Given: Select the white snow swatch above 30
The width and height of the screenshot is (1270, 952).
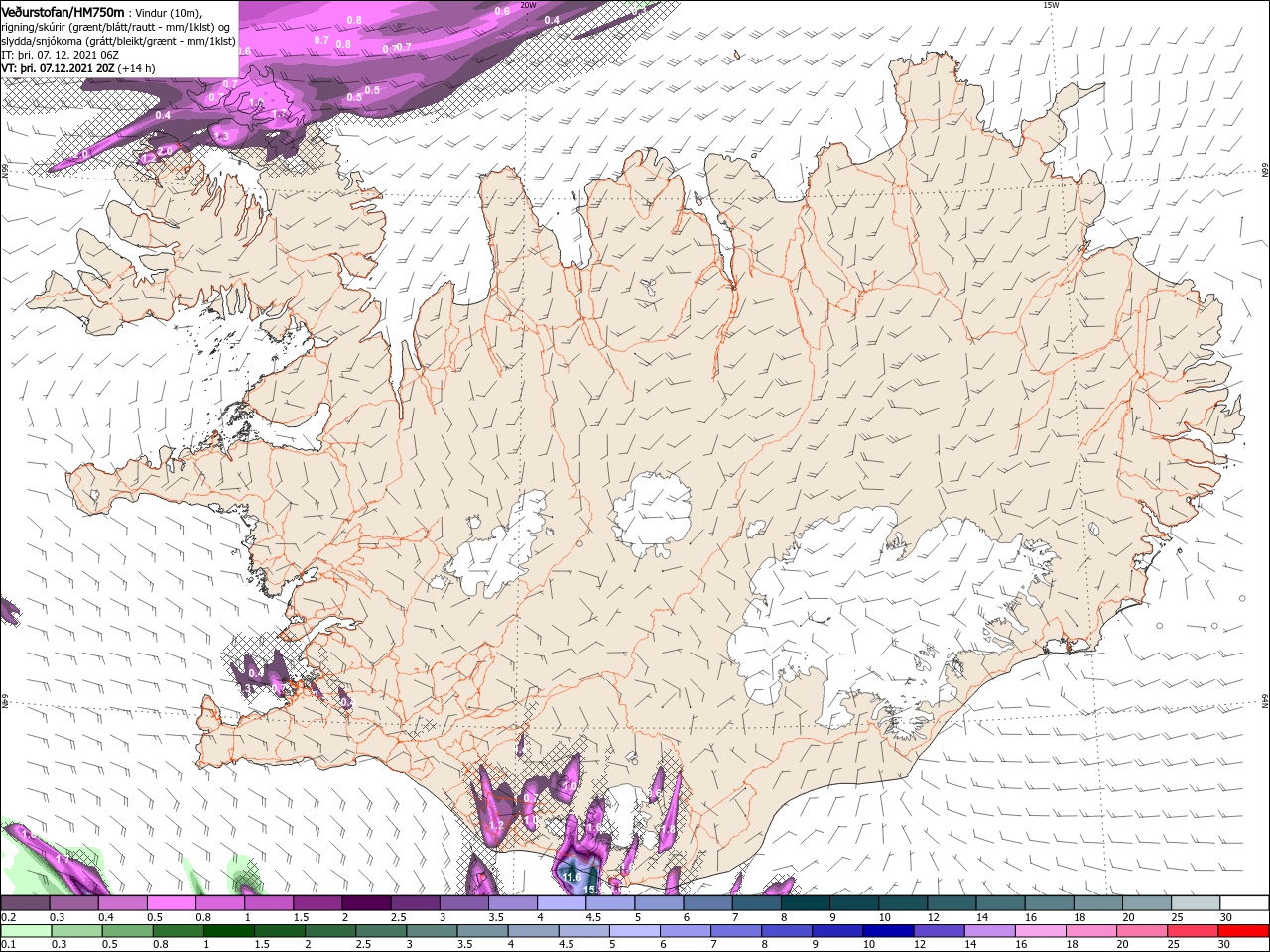Looking at the screenshot, I should tap(1244, 902).
